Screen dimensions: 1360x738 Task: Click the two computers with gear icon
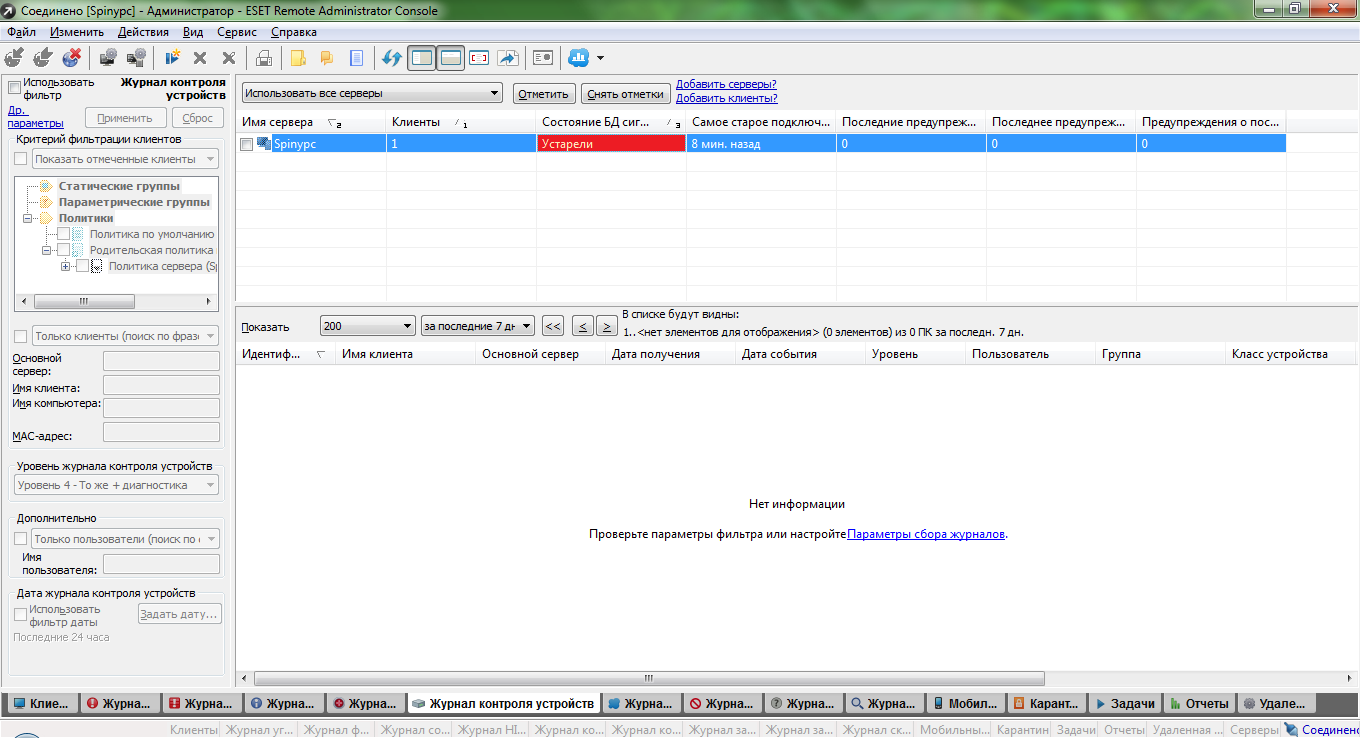tap(136, 58)
